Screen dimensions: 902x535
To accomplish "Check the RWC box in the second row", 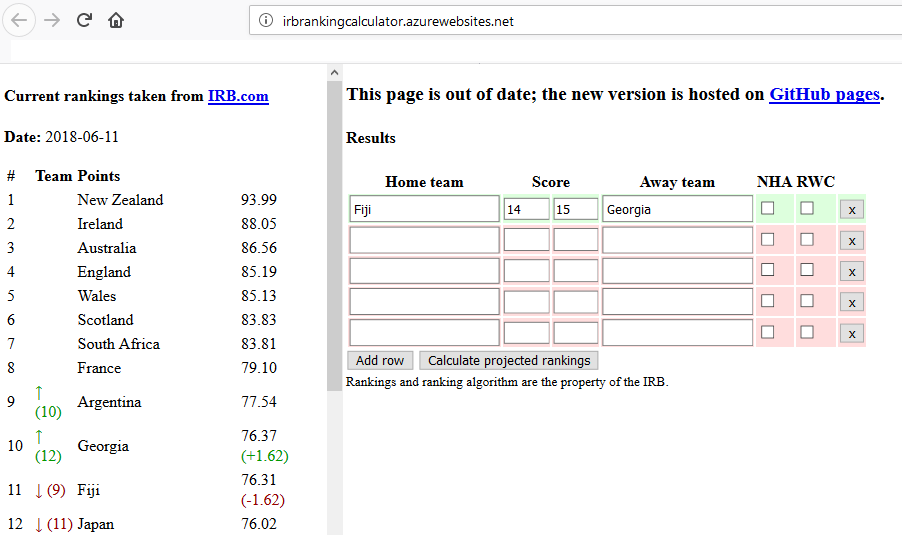I will coord(807,239).
